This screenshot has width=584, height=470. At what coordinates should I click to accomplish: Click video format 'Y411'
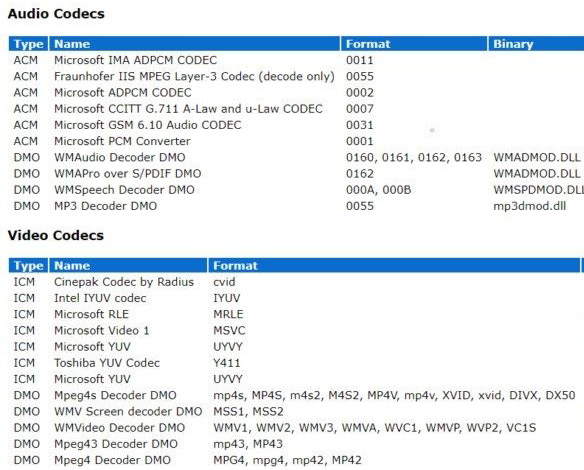226,363
